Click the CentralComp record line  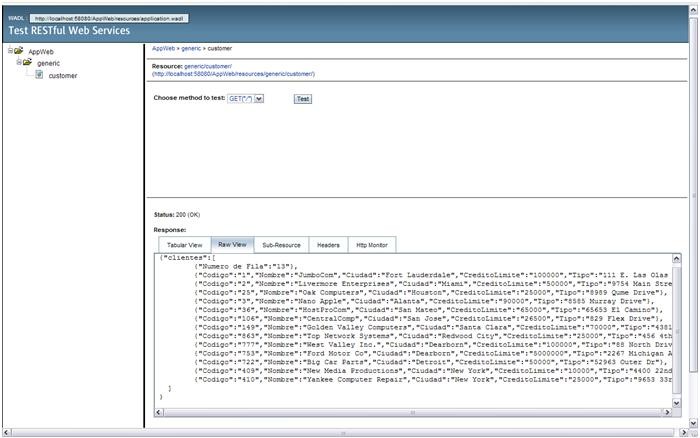[x=429, y=319]
